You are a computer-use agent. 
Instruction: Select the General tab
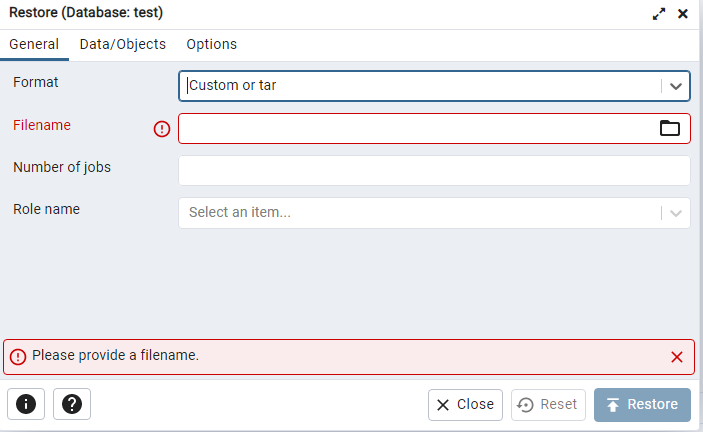(34, 44)
